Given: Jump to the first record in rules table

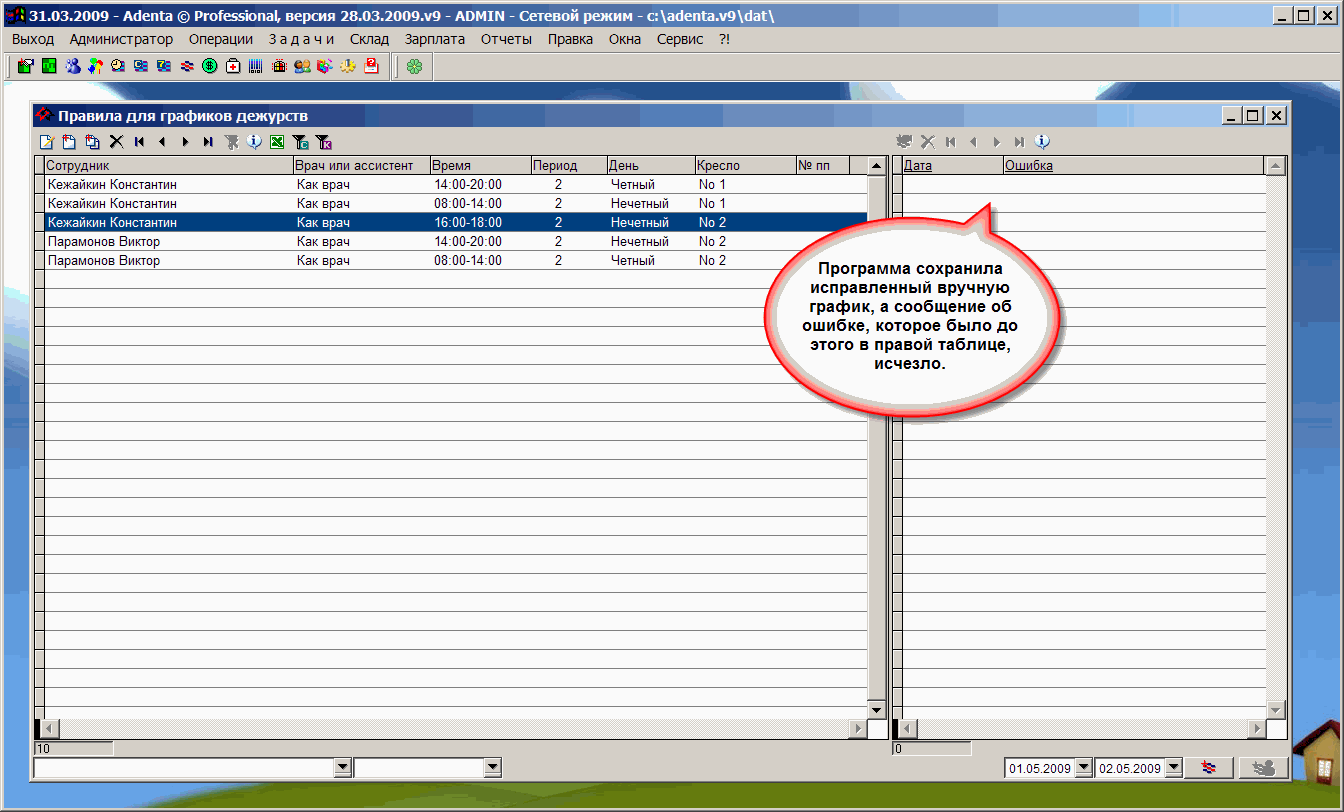Looking at the screenshot, I should 139,142.
